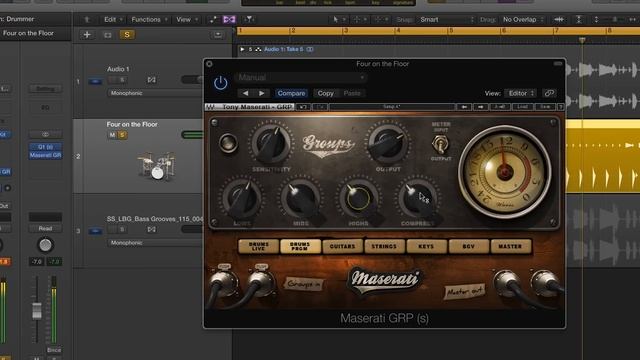The height and width of the screenshot is (360, 640).
Task: Open the tracks area View menu
Action: [x=187, y=19]
